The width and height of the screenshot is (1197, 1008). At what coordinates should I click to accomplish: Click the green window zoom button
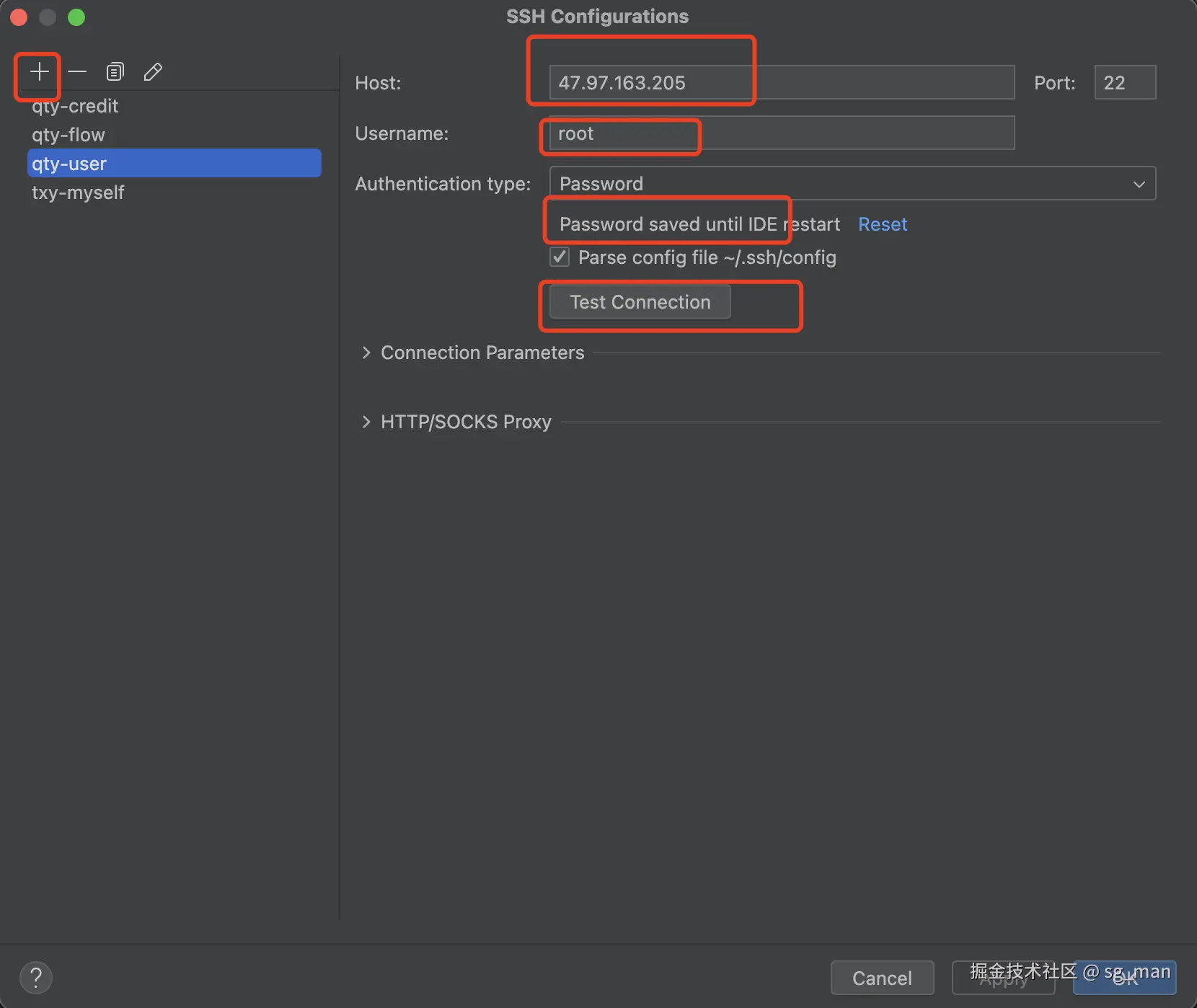pyautogui.click(x=76, y=17)
